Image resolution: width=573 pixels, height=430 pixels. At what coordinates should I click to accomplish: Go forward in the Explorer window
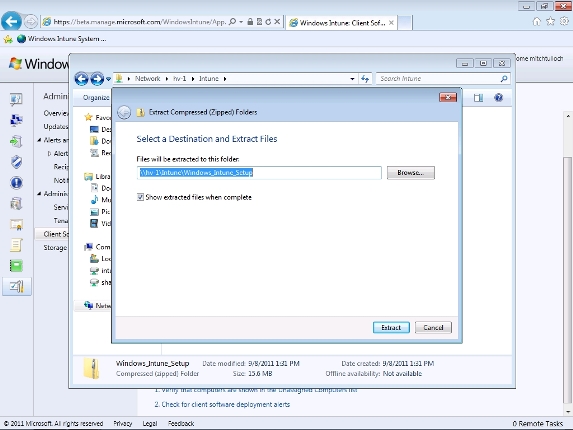coord(97,79)
